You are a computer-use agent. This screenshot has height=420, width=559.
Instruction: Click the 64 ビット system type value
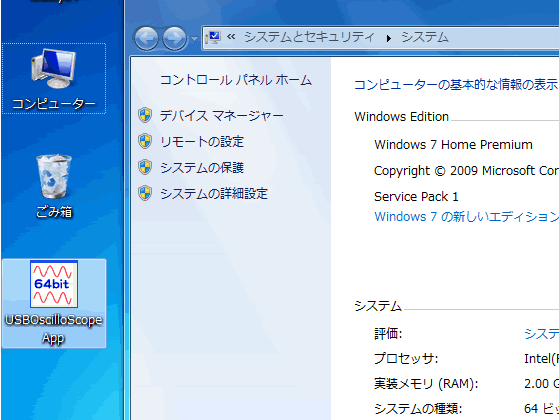(x=542, y=409)
